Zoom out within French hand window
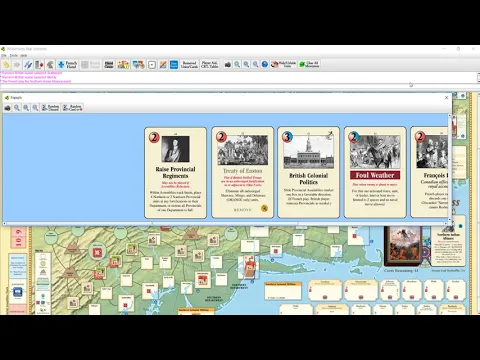Viewport: 480px width, 360px height. point(35,108)
